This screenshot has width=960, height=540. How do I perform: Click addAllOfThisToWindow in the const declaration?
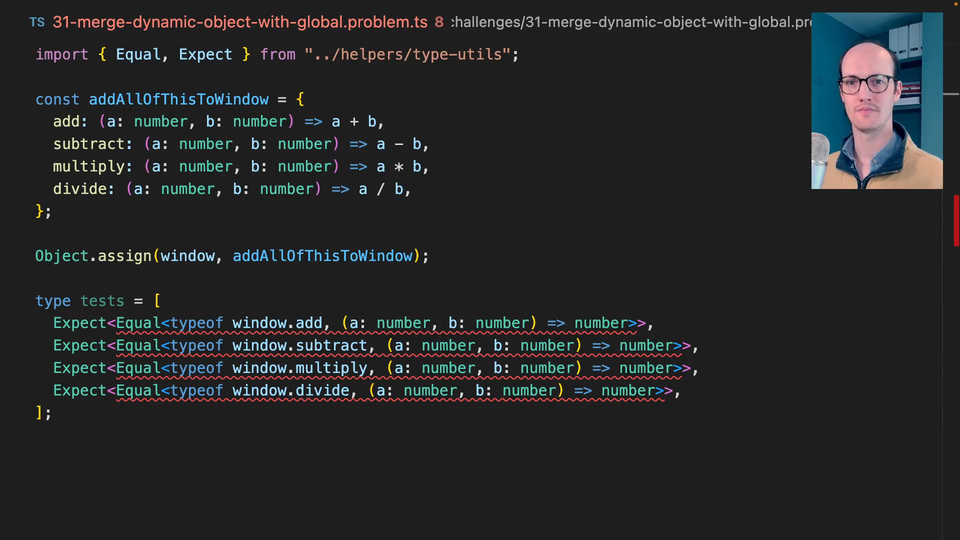tap(178, 99)
